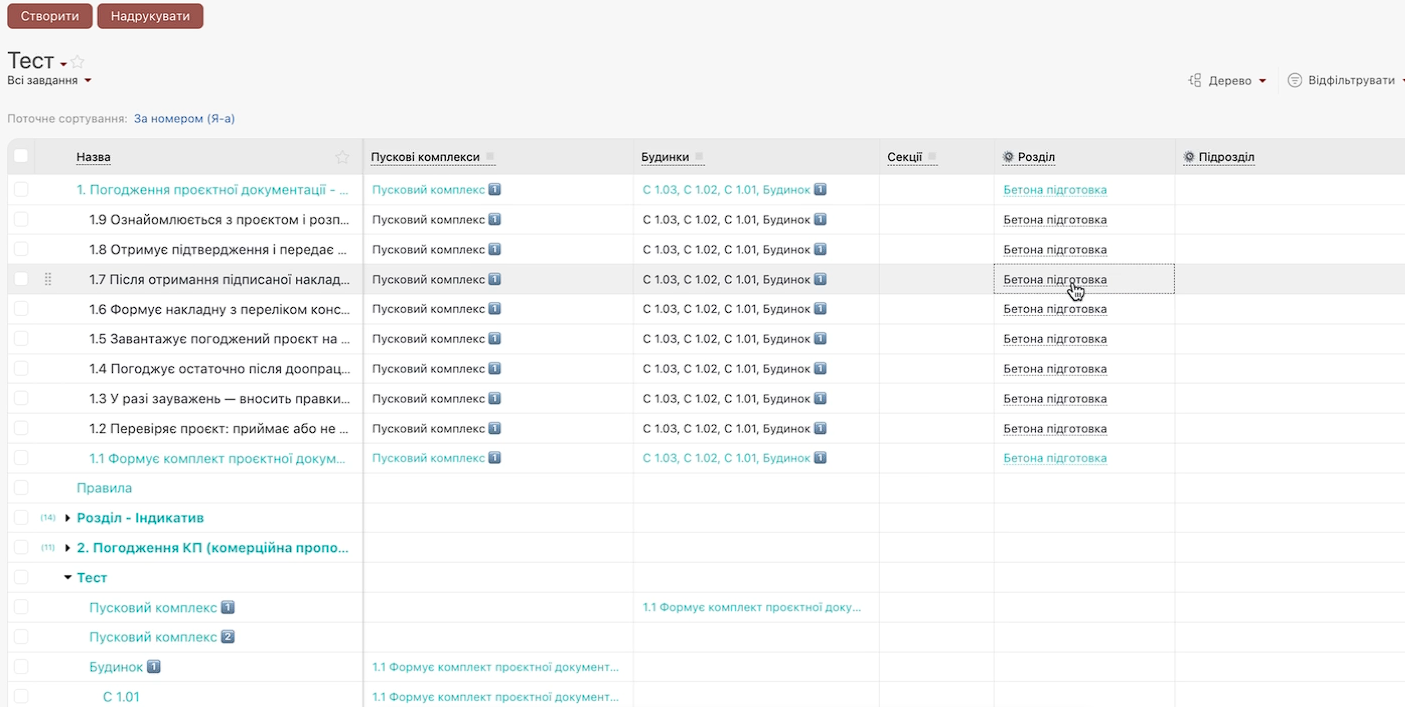
Task: Collapse the Тест tree node
Action: [68, 578]
